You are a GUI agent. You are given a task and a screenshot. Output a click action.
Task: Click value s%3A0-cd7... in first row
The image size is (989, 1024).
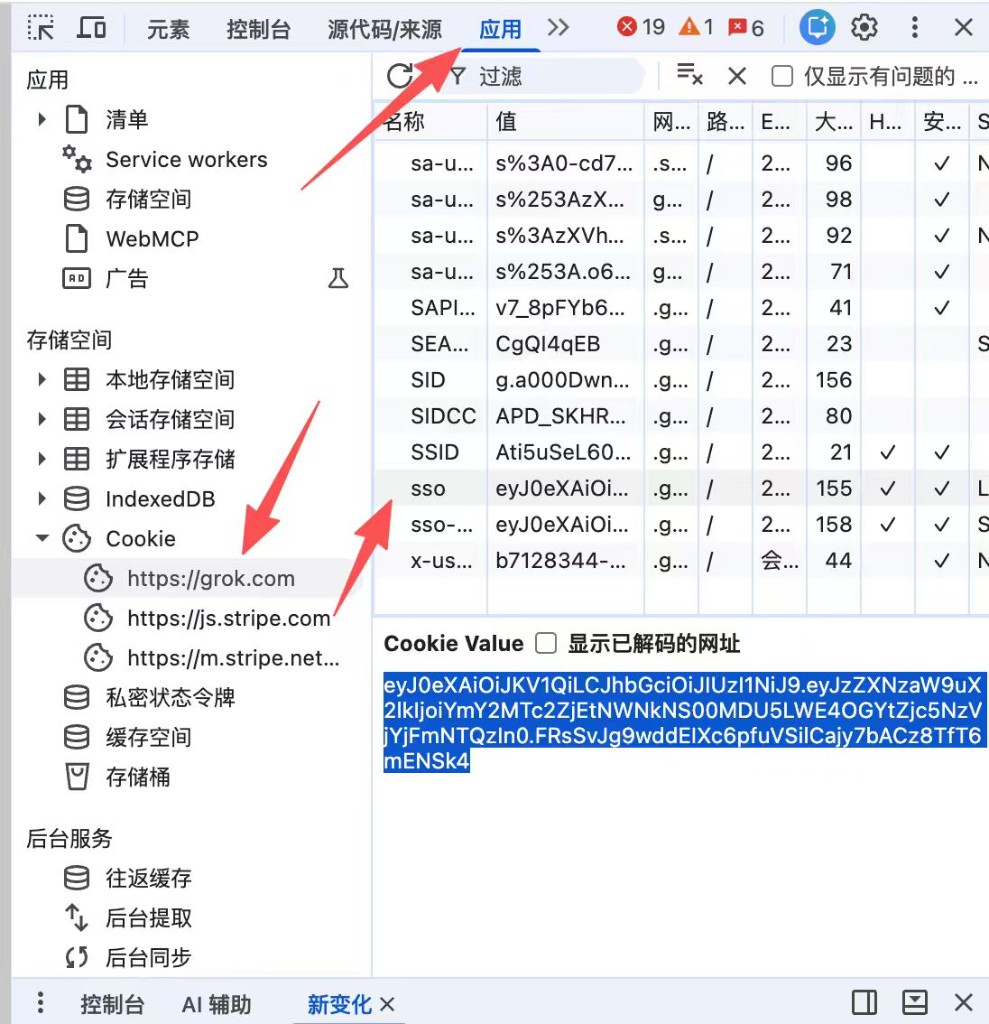tap(564, 163)
